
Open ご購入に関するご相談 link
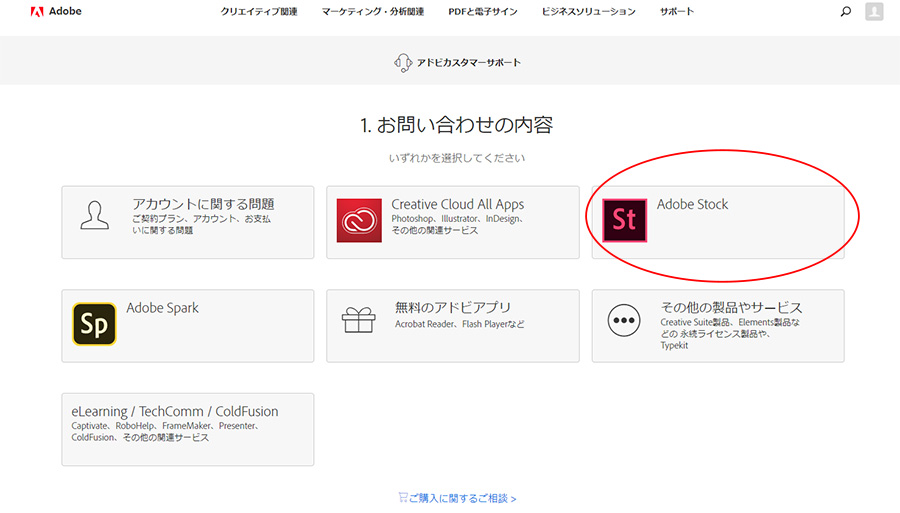(x=463, y=498)
